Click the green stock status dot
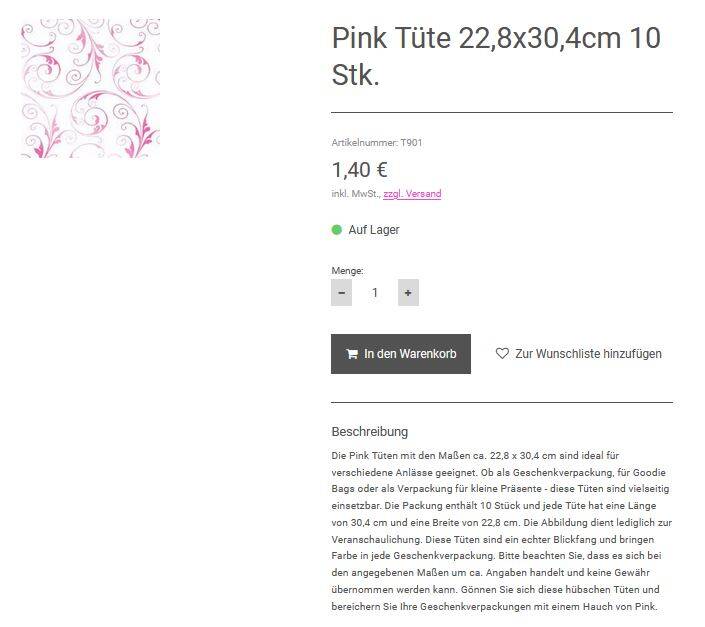Viewport: 705px width, 627px height. click(337, 230)
